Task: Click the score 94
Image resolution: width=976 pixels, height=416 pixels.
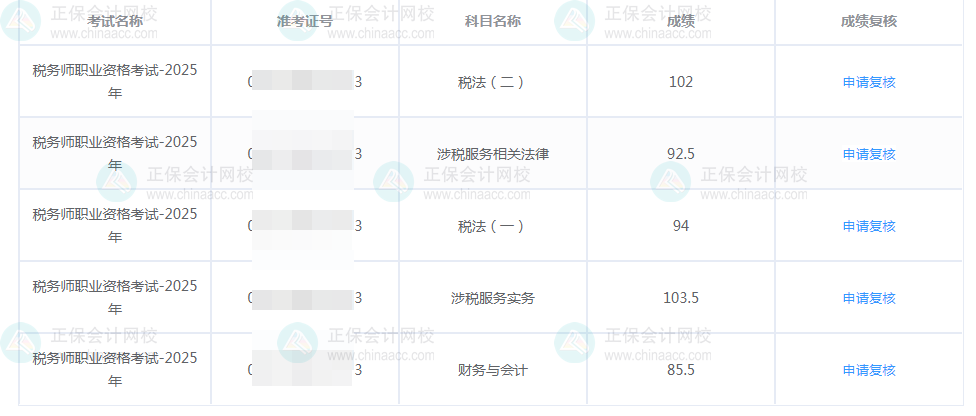Action: (x=681, y=226)
